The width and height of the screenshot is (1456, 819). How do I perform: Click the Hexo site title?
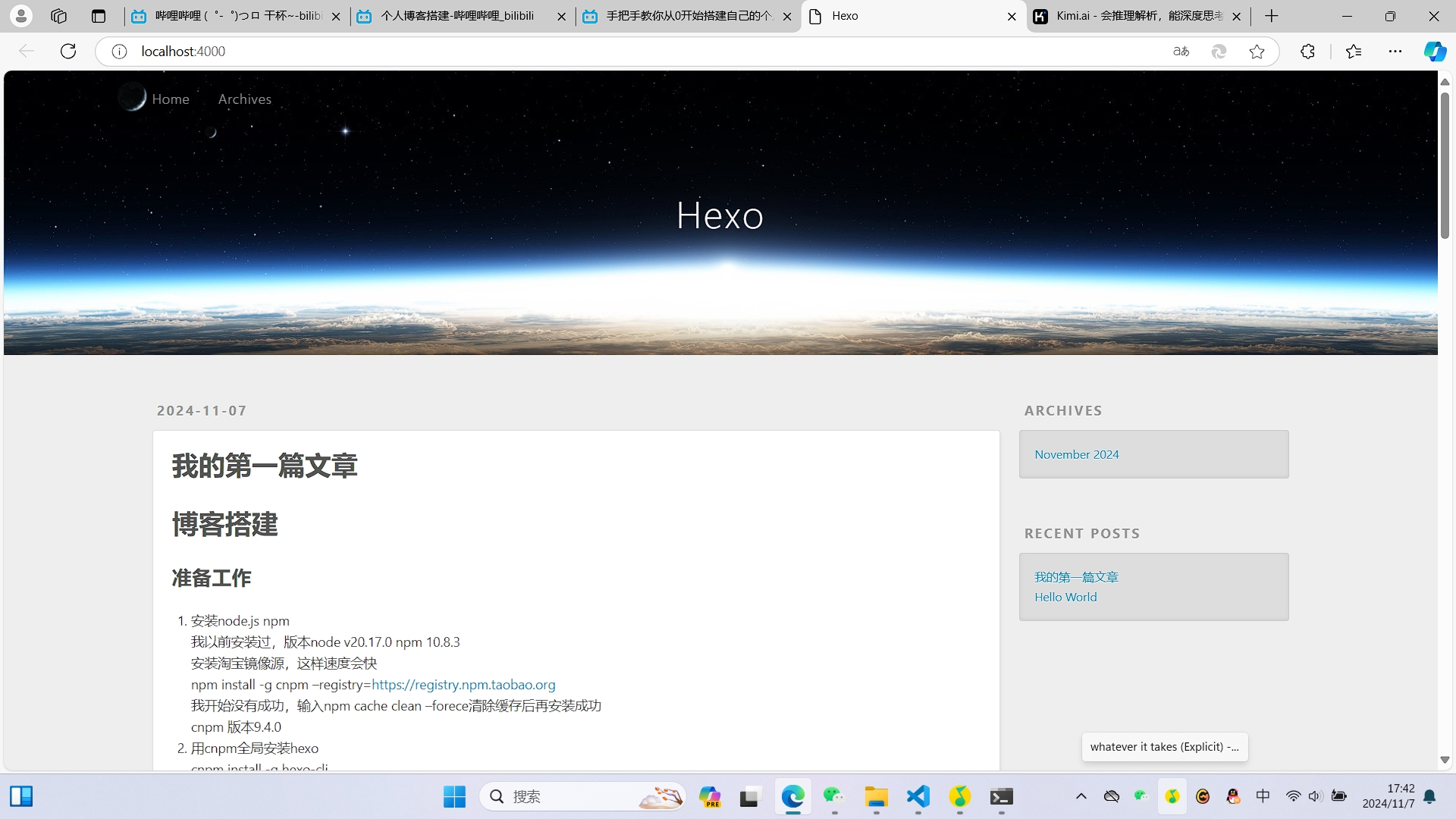pos(720,215)
